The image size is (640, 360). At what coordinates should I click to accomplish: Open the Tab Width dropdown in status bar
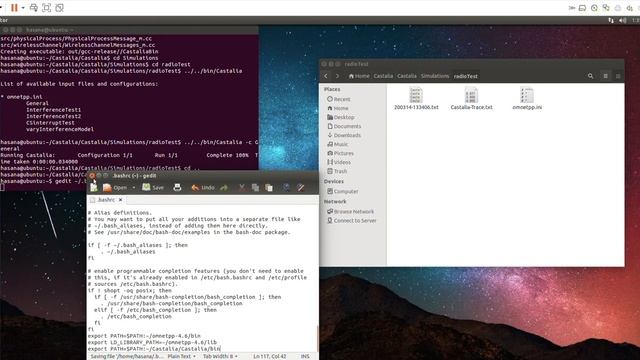click(x=220, y=356)
